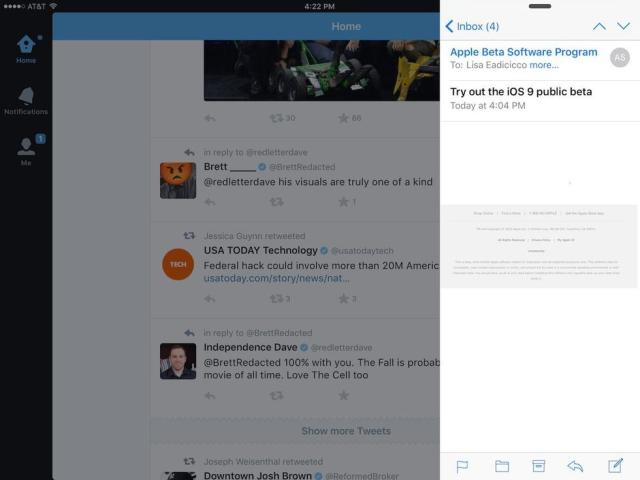The height and width of the screenshot is (480, 640).
Task: Retweet the image tweet with 30 retweets
Action: [x=282, y=118]
